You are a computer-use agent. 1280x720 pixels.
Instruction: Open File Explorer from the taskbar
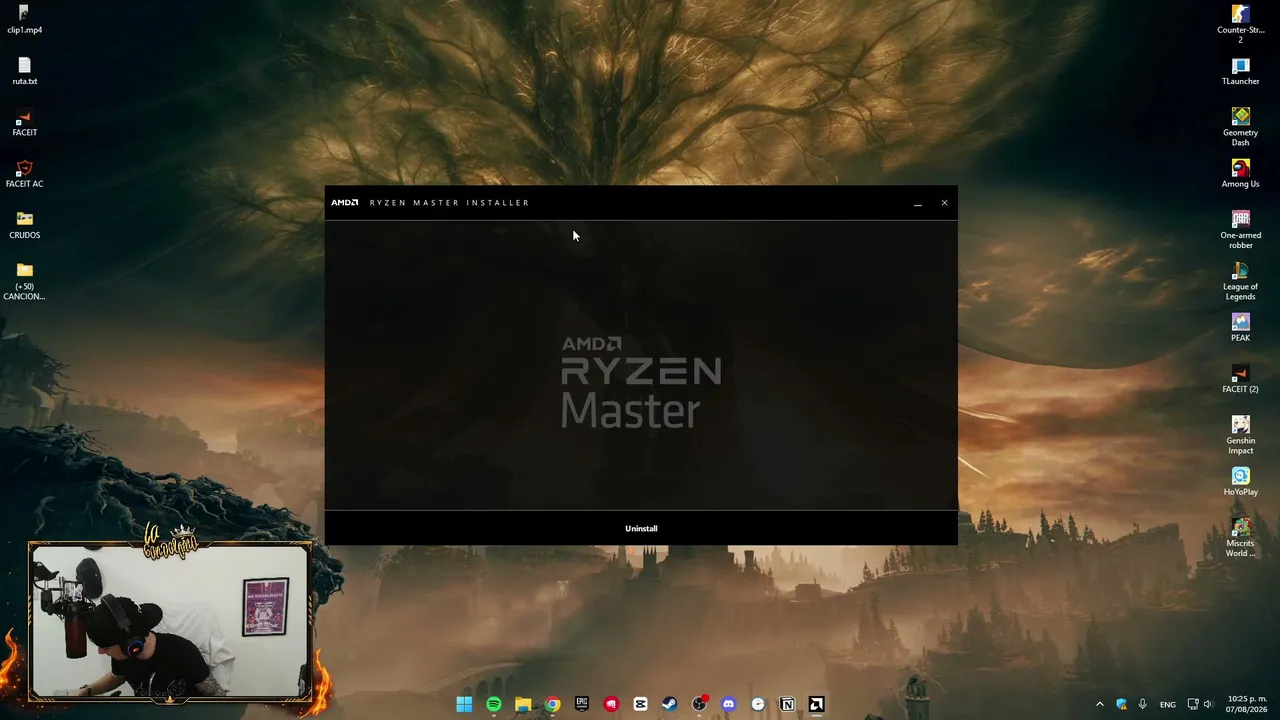tap(523, 704)
